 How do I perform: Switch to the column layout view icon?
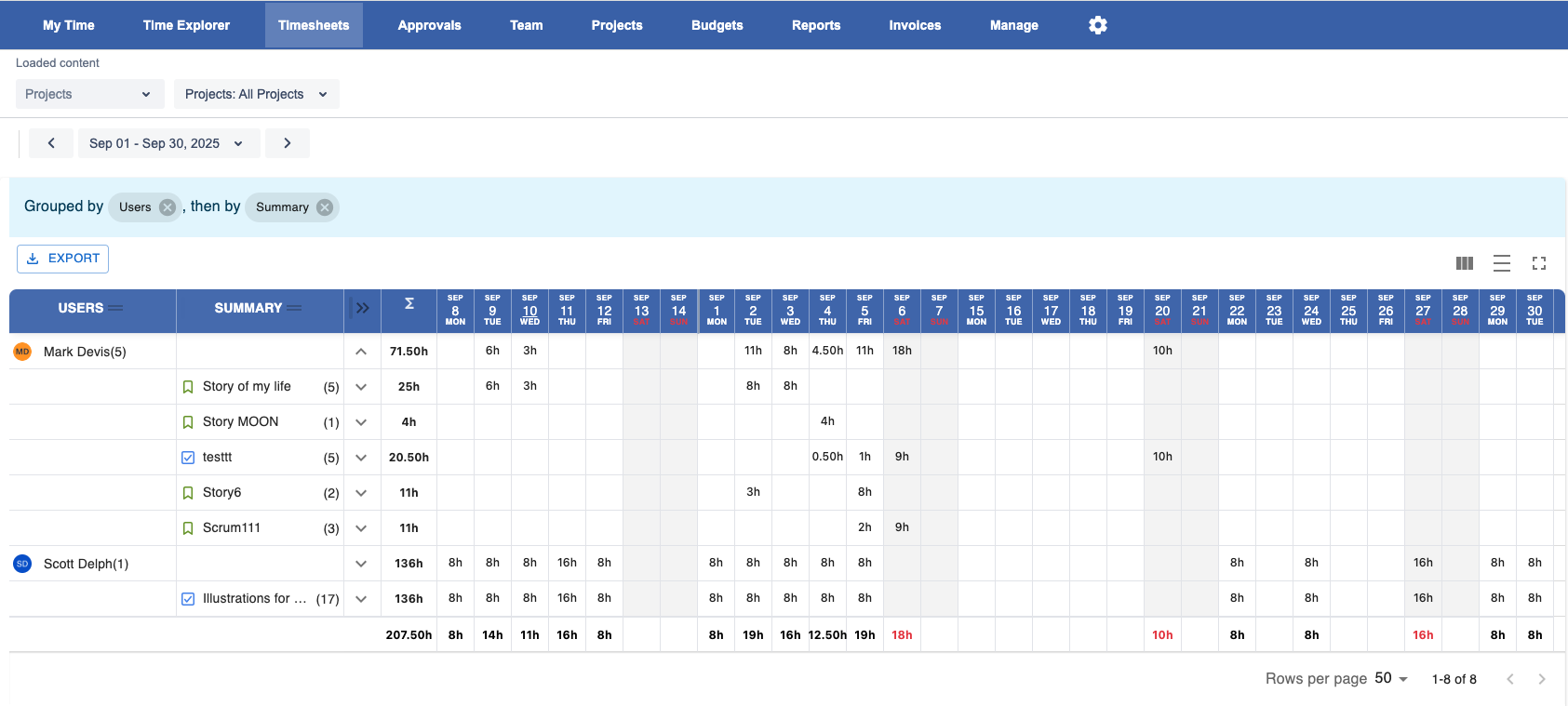(x=1465, y=263)
